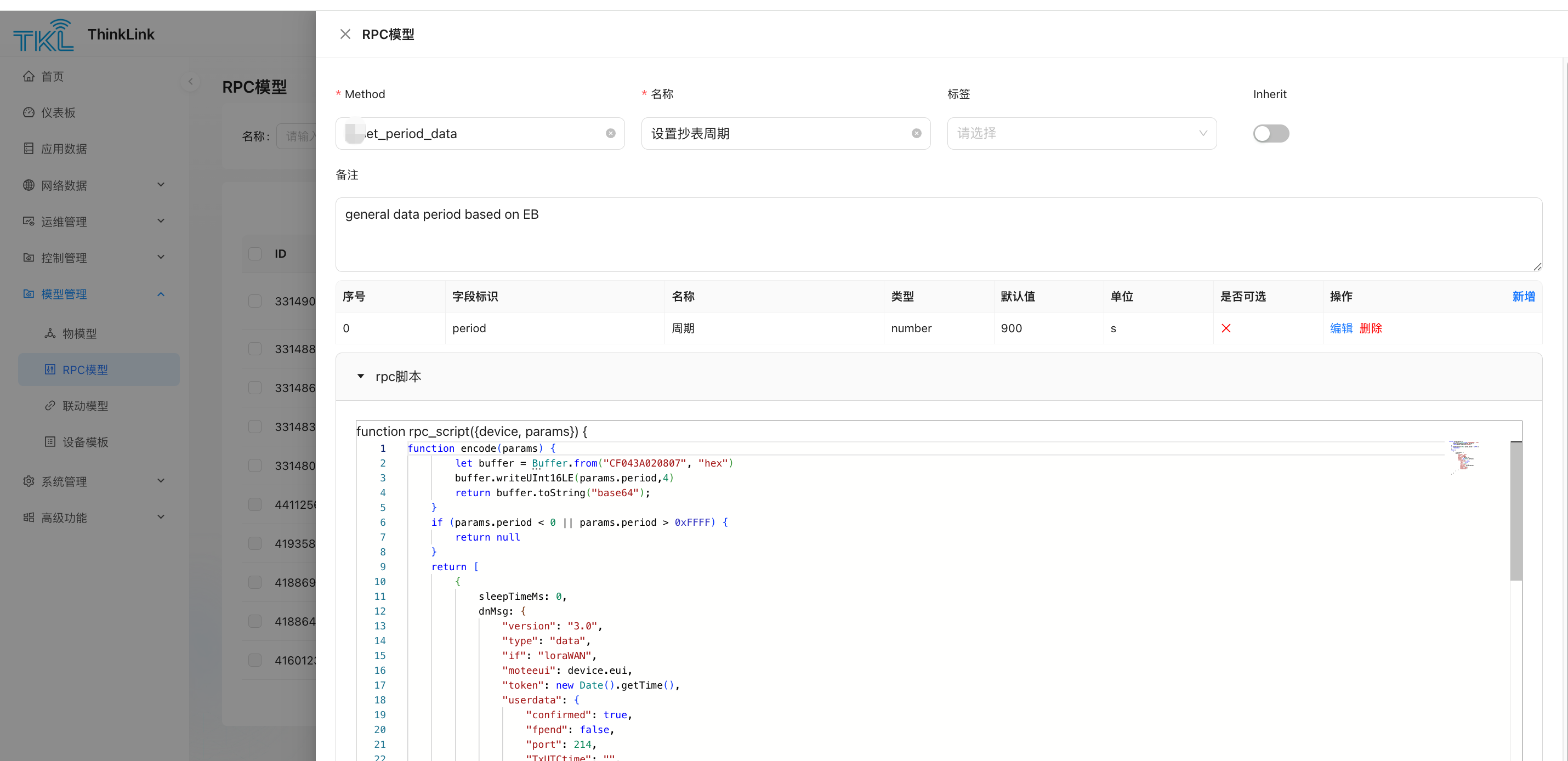
Task: Toggle the Inherit switch
Action: [x=1271, y=133]
